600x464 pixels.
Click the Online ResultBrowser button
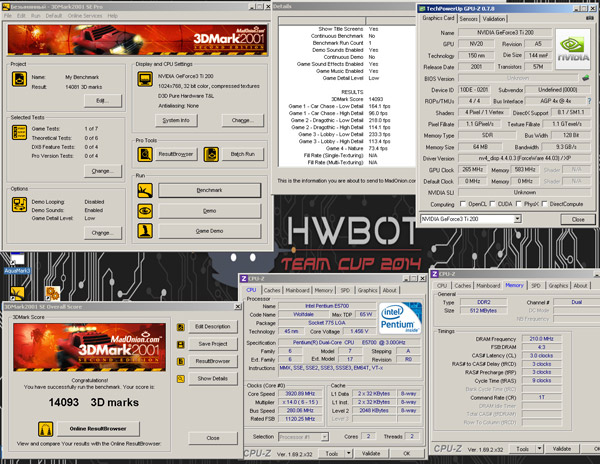tap(98, 429)
